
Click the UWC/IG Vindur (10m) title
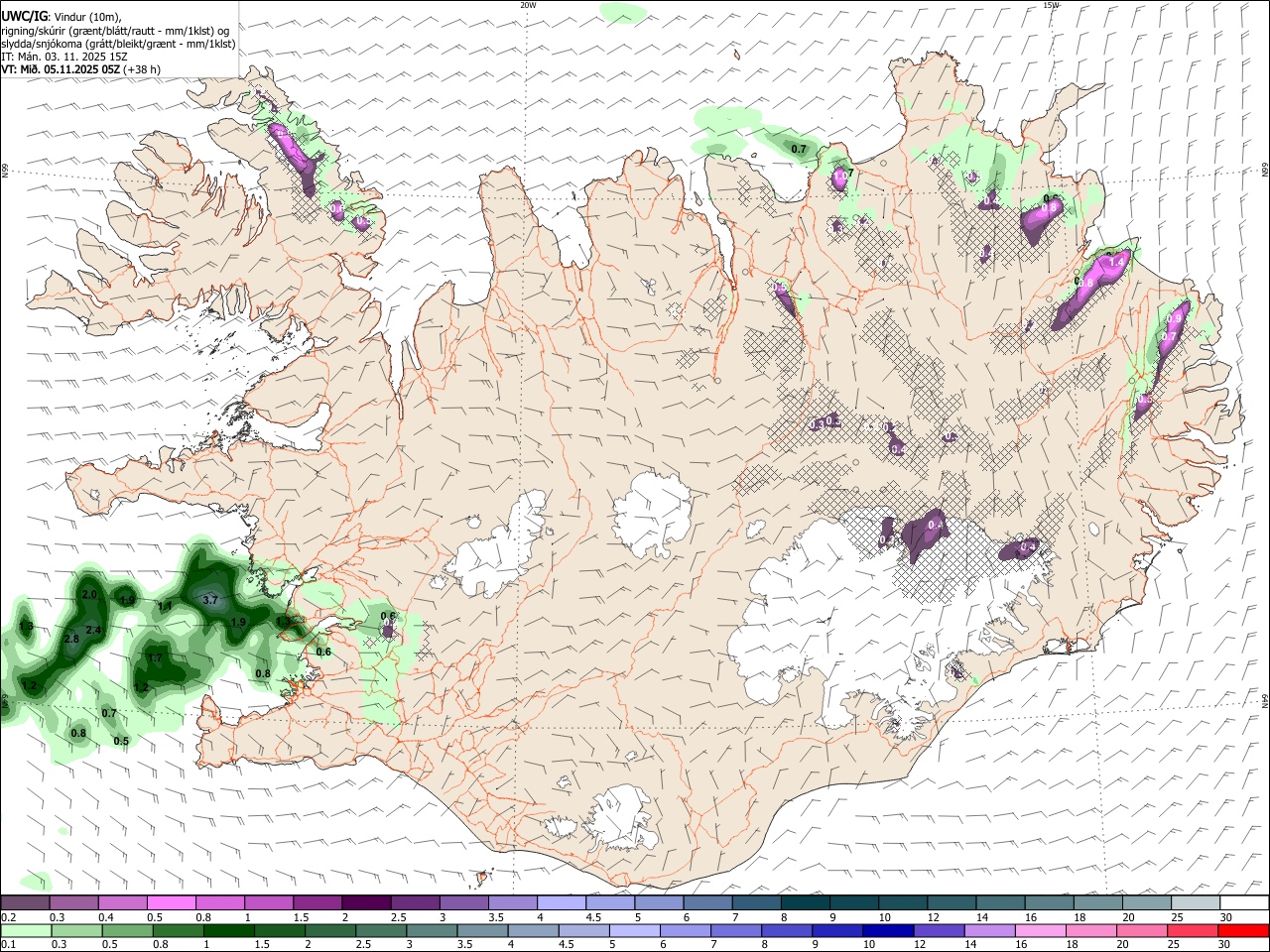(62, 16)
